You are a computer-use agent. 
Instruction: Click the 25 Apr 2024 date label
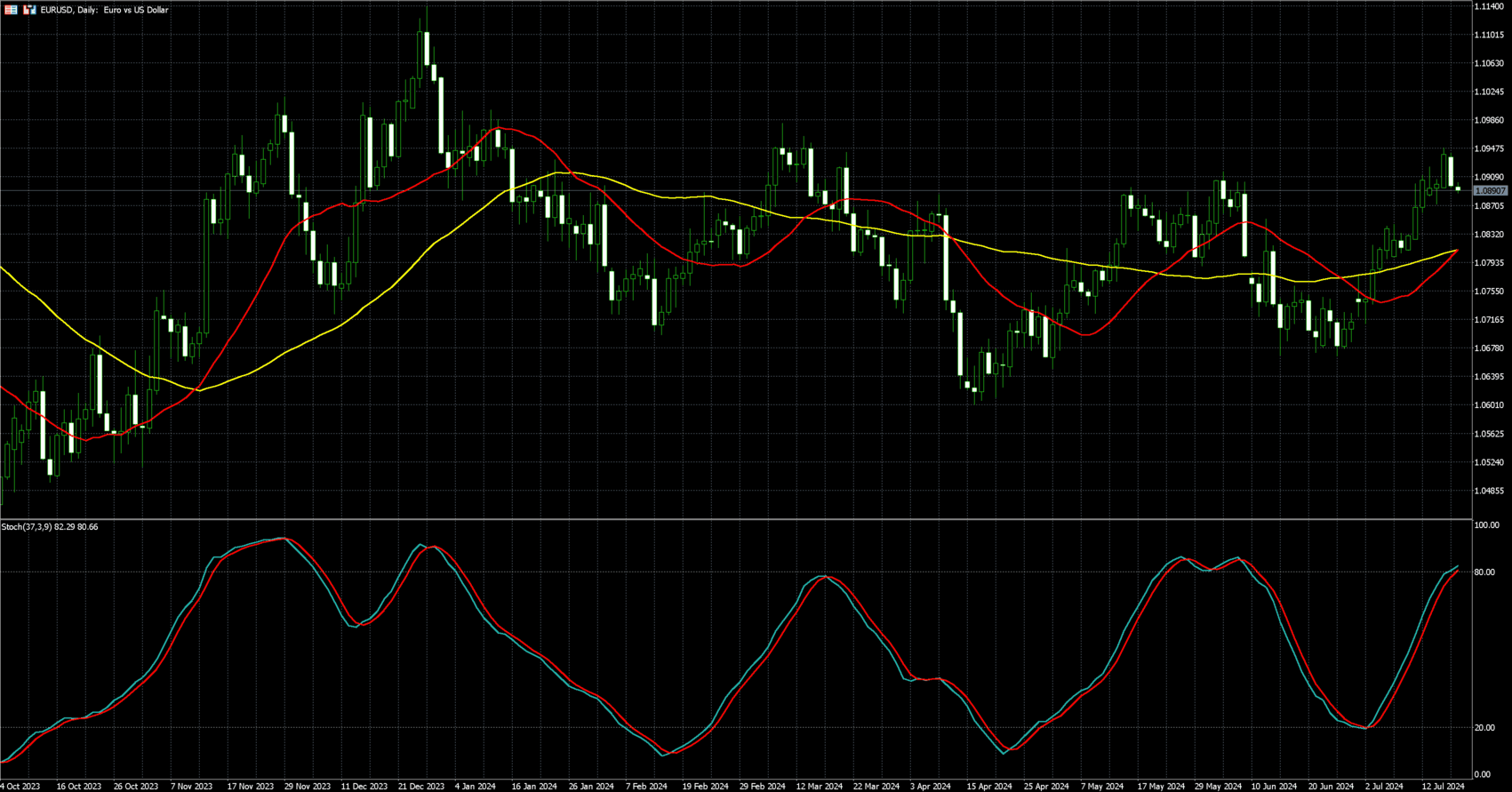coord(1046,787)
